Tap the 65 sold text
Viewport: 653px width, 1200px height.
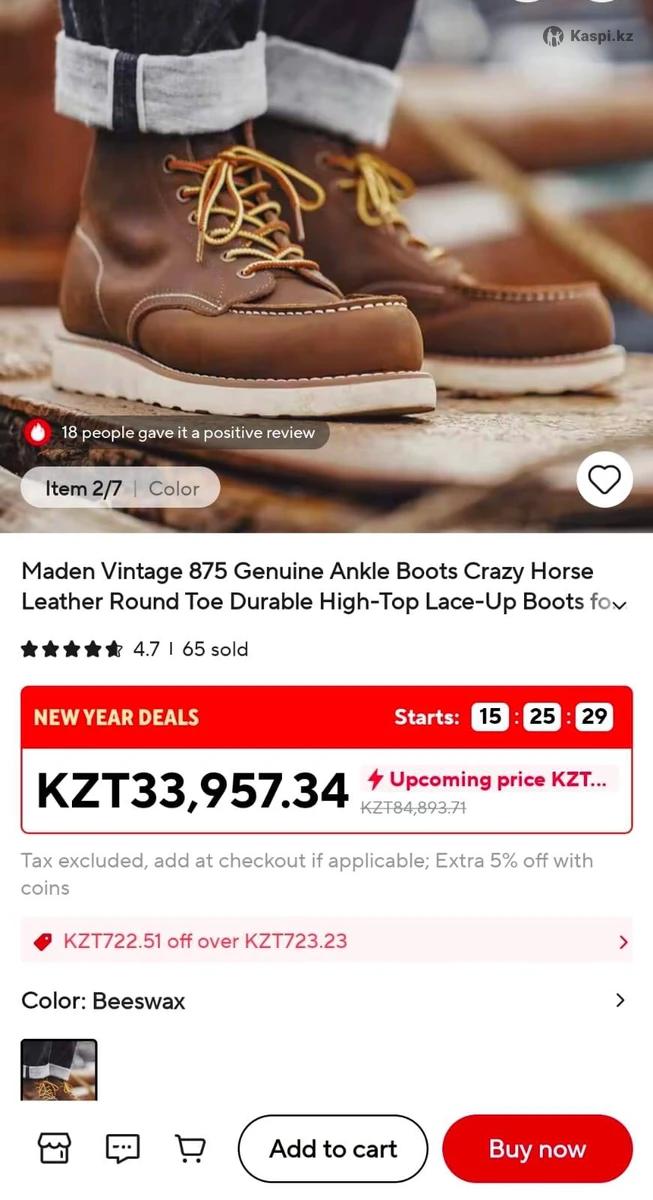(215, 649)
